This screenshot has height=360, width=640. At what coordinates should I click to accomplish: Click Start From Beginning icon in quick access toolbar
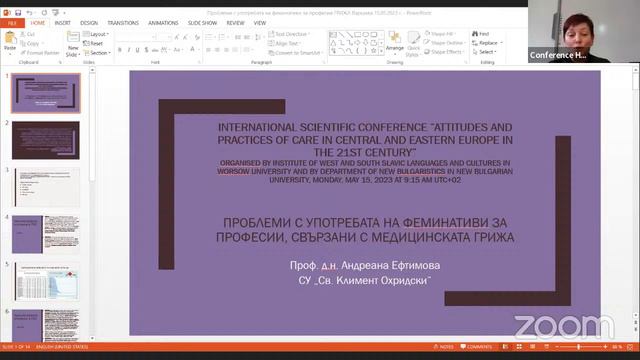point(56,13)
